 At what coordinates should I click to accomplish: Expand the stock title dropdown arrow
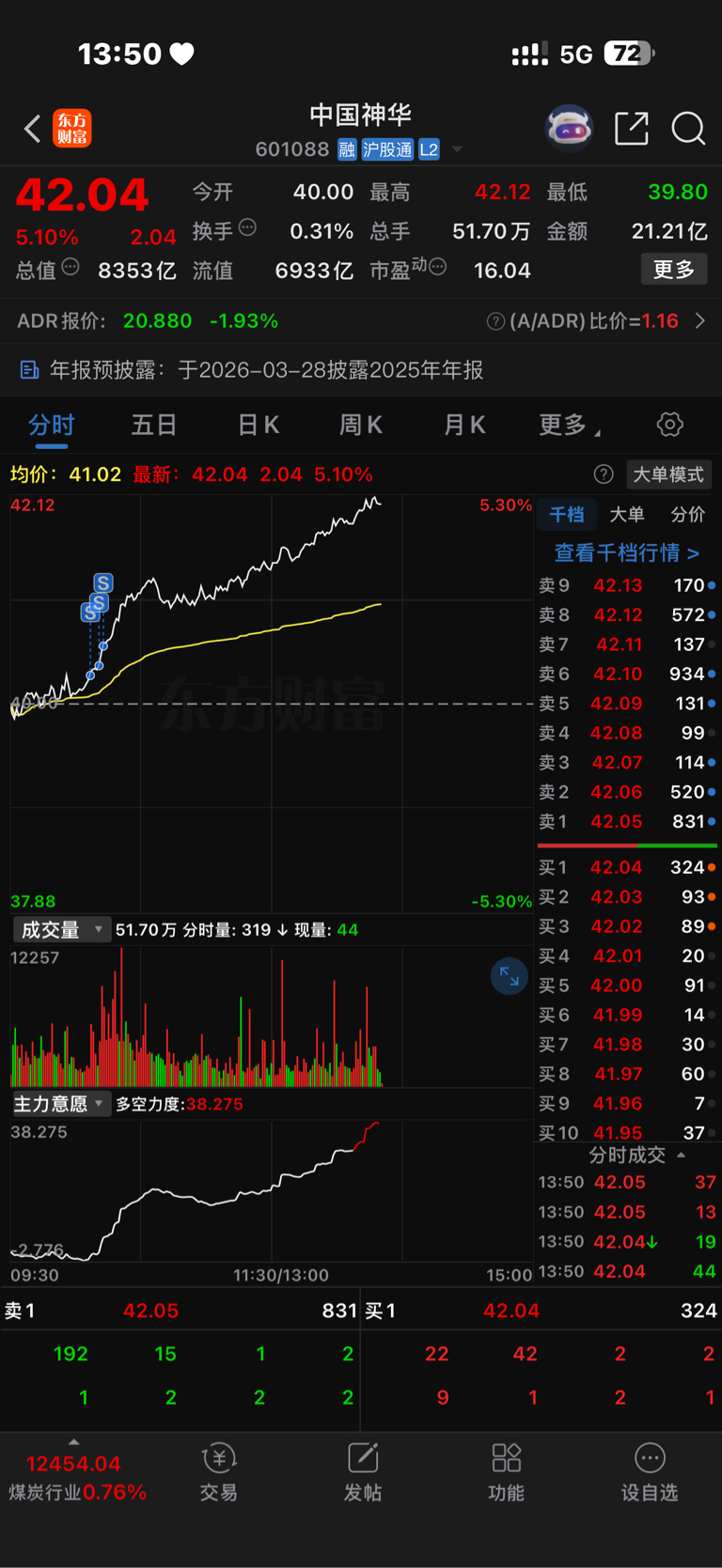pos(457,149)
